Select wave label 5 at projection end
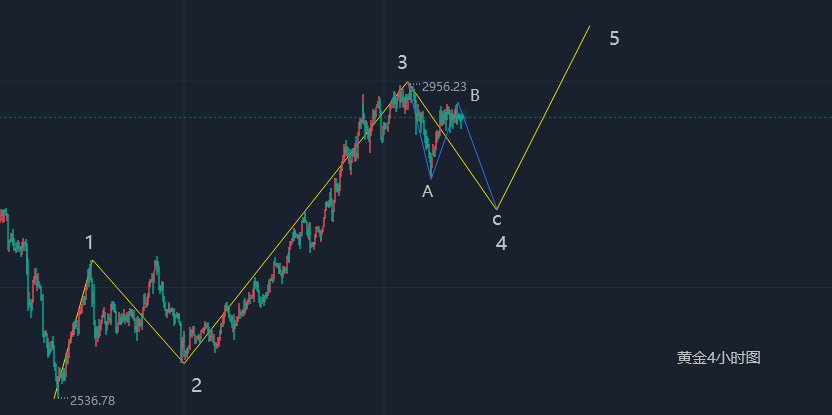This screenshot has height=415, width=832. 614,39
